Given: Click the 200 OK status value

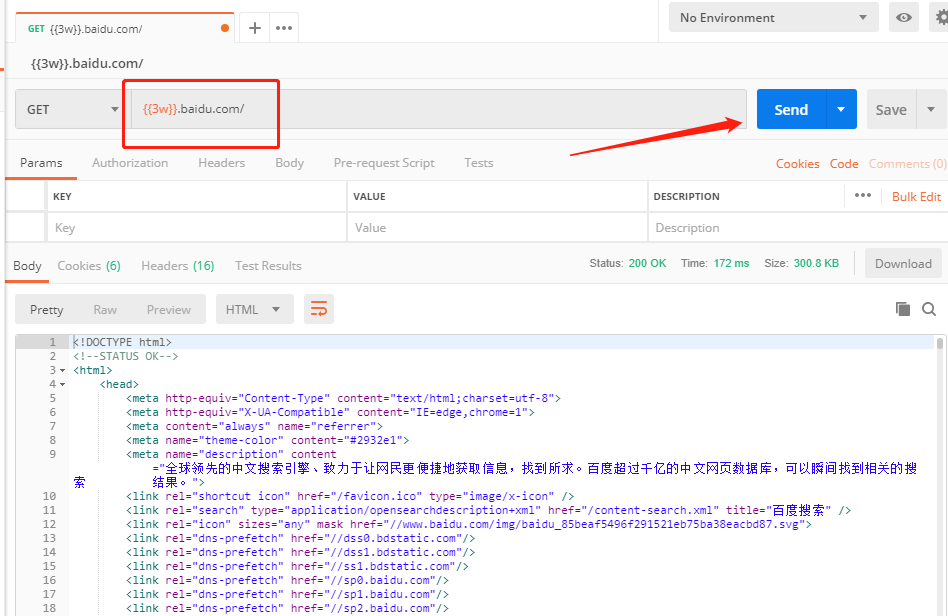Looking at the screenshot, I should [647, 263].
